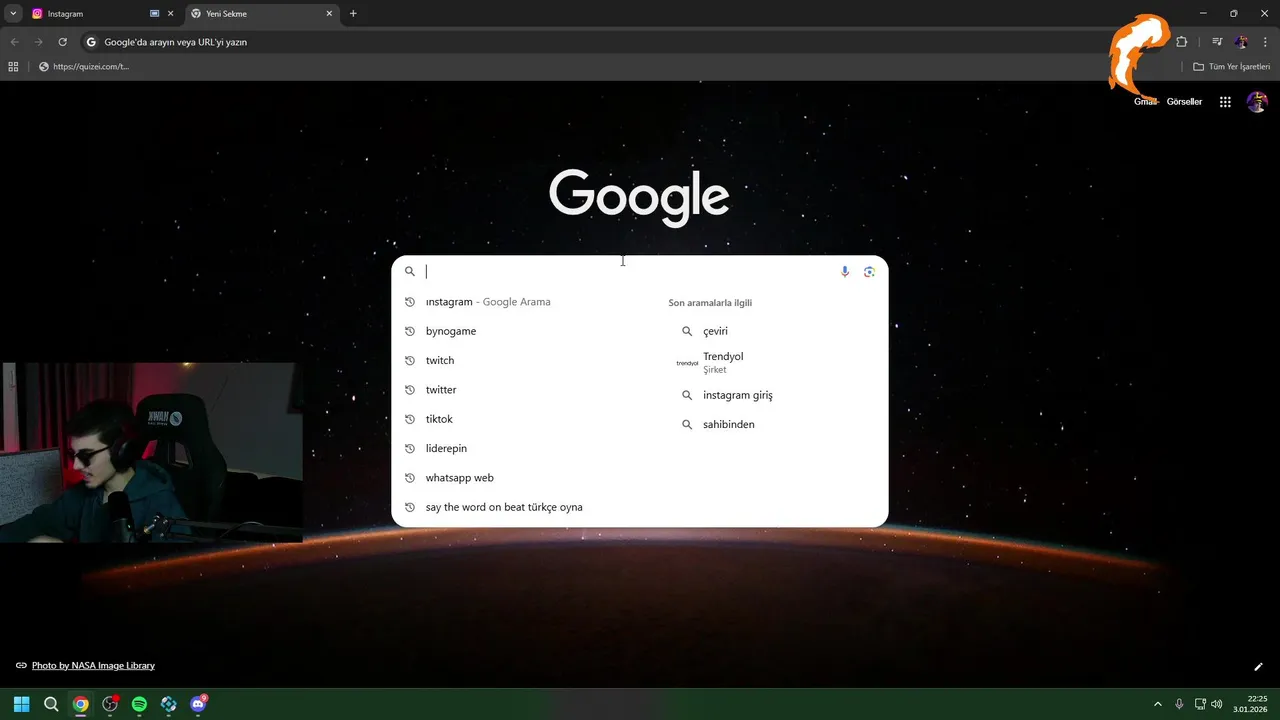Screen dimensions: 1280x720
Task: Close the Yeni Sekme tab
Action: coord(330,14)
